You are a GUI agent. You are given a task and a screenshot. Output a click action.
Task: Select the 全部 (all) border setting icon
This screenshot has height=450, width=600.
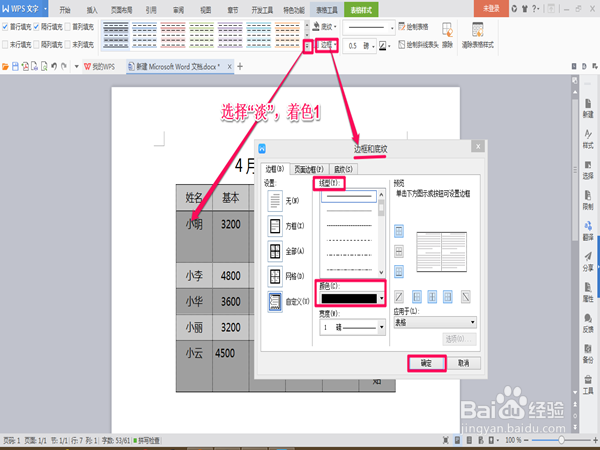pyautogui.click(x=275, y=251)
